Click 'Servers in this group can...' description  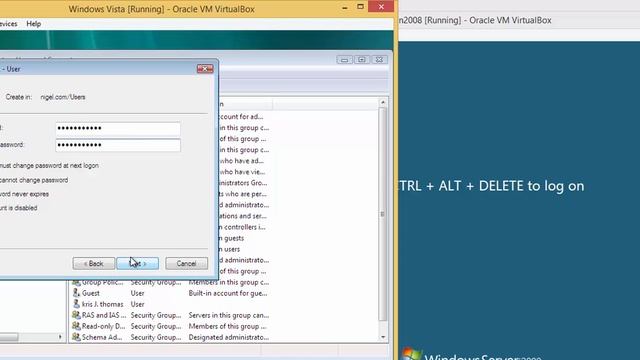point(229,315)
